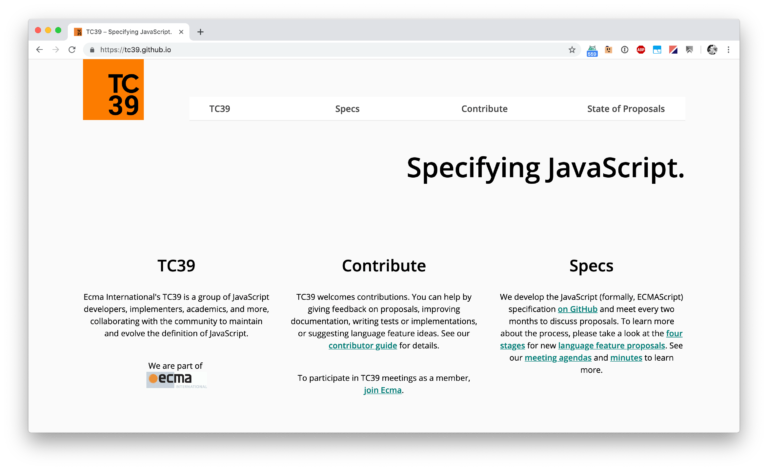Click the browser forward arrow

pyautogui.click(x=56, y=49)
